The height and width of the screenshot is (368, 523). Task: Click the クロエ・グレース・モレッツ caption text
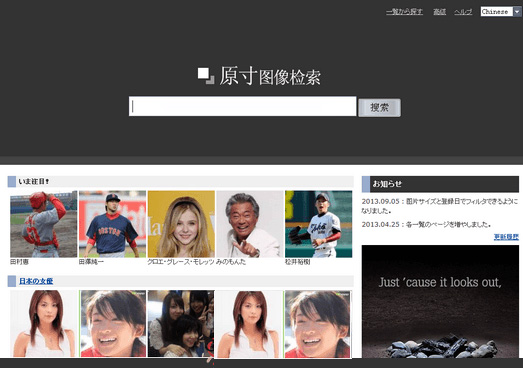(x=181, y=262)
